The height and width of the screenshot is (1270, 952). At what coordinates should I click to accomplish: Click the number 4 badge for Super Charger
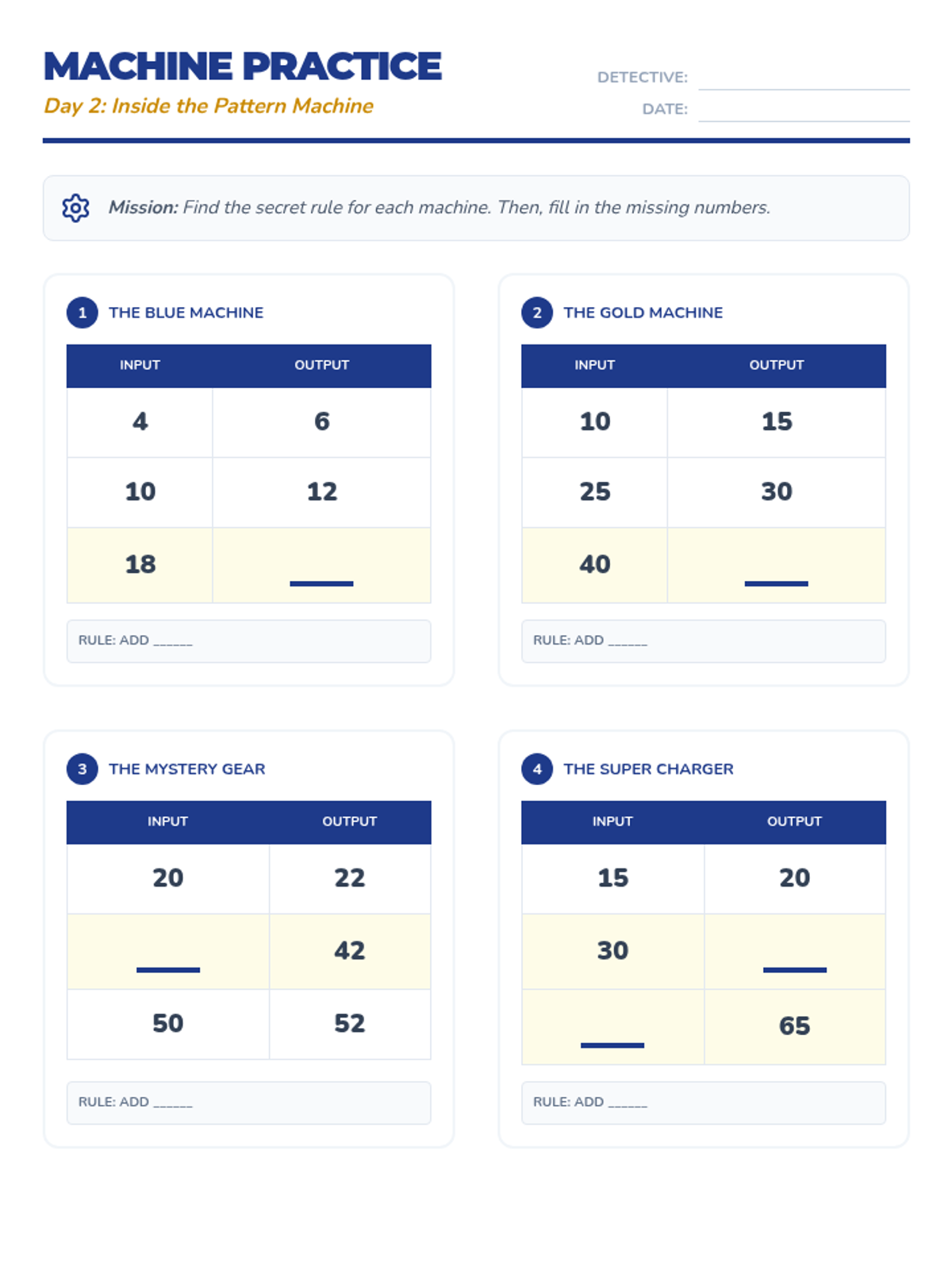[537, 769]
